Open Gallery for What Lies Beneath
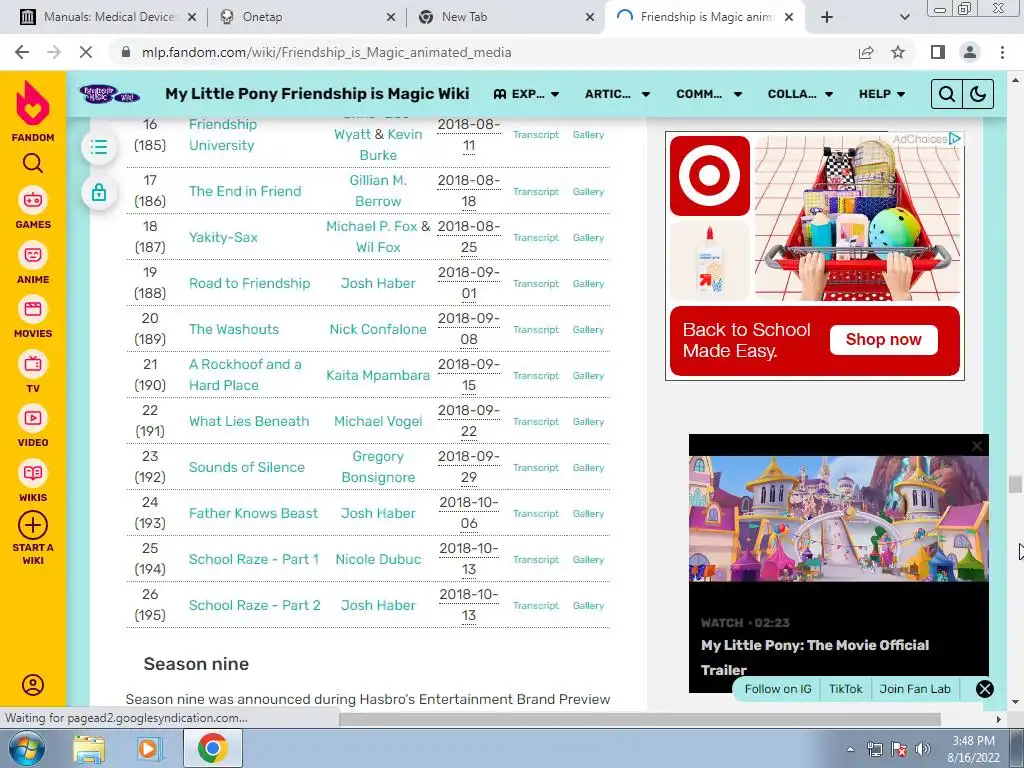This screenshot has width=1024, height=768. (588, 421)
